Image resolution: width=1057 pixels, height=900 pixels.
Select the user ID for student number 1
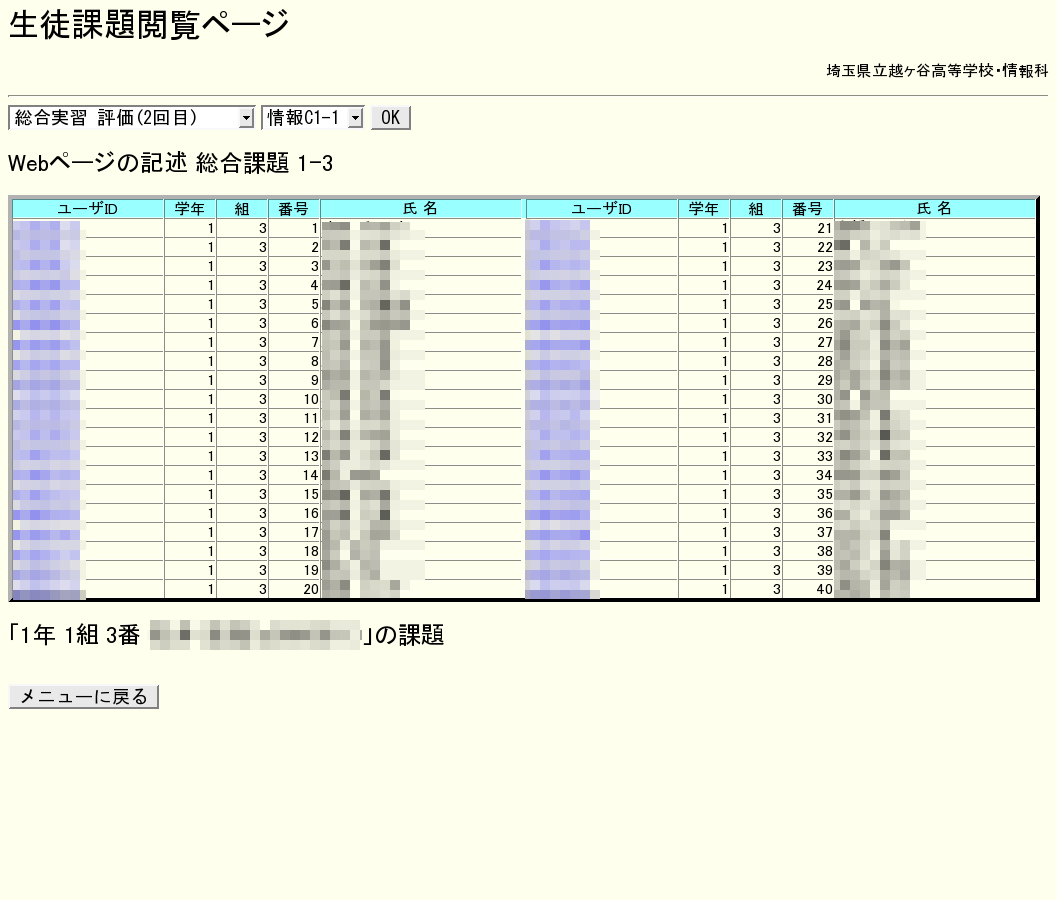(48, 229)
